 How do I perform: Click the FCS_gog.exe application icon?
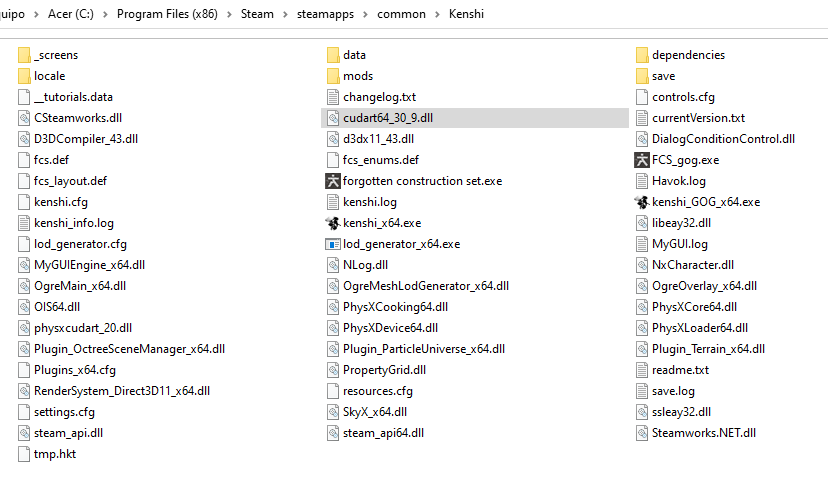[x=642, y=160]
